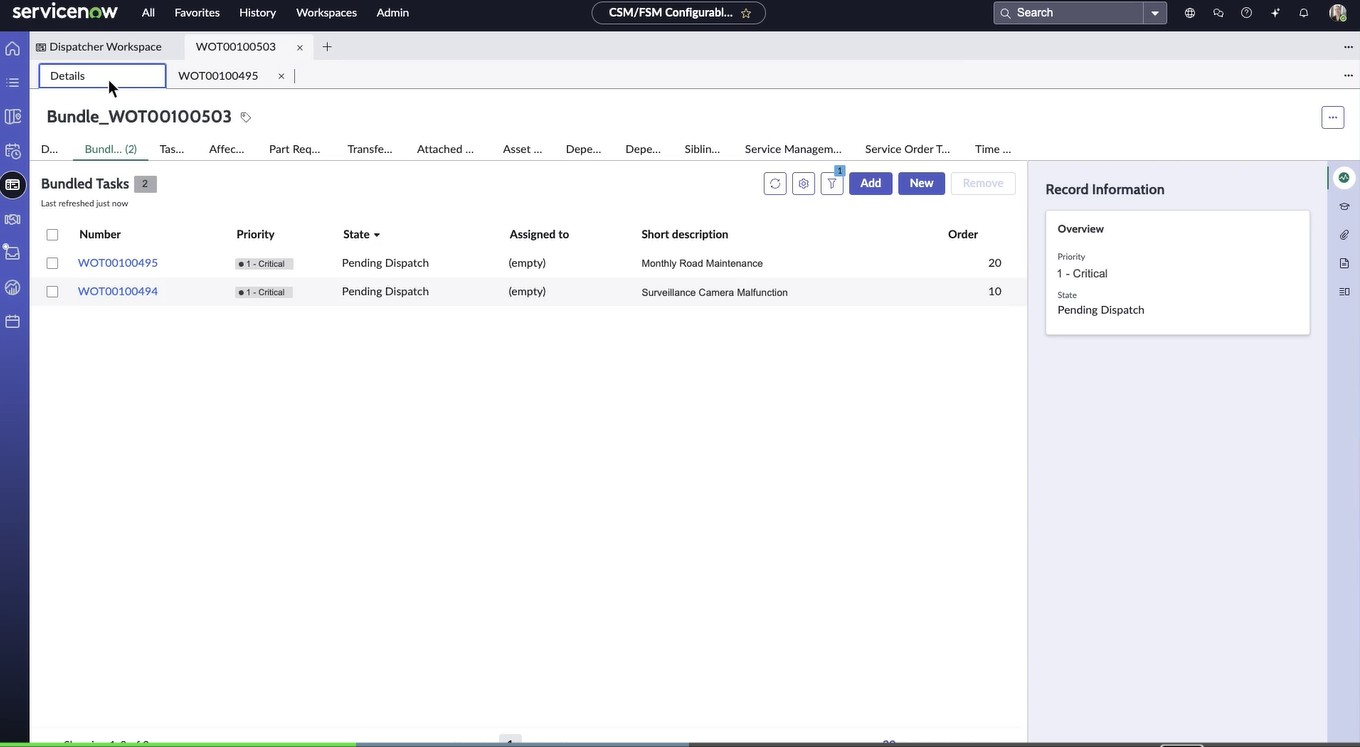1360x747 pixels.
Task: Favorite CSM/FSM Configurable page with star icon
Action: coord(746,13)
